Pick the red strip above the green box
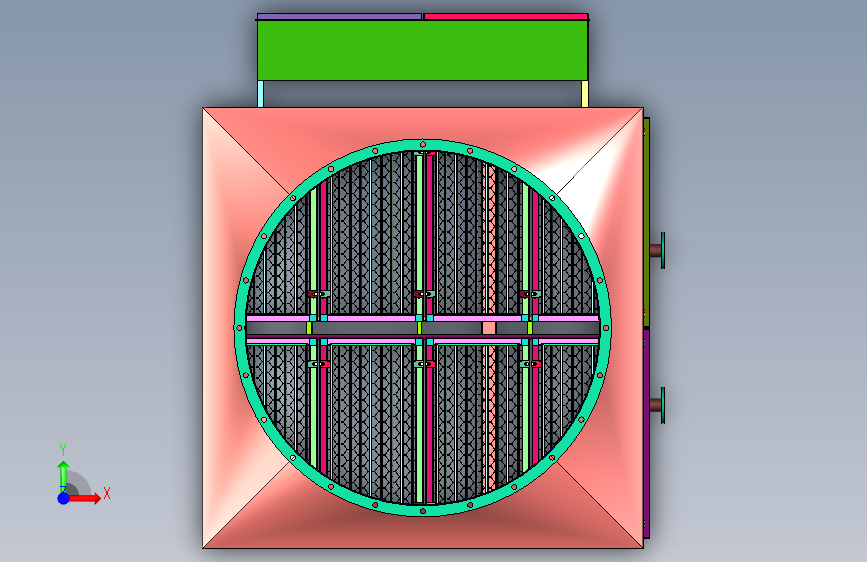This screenshot has height=562, width=867. click(505, 17)
